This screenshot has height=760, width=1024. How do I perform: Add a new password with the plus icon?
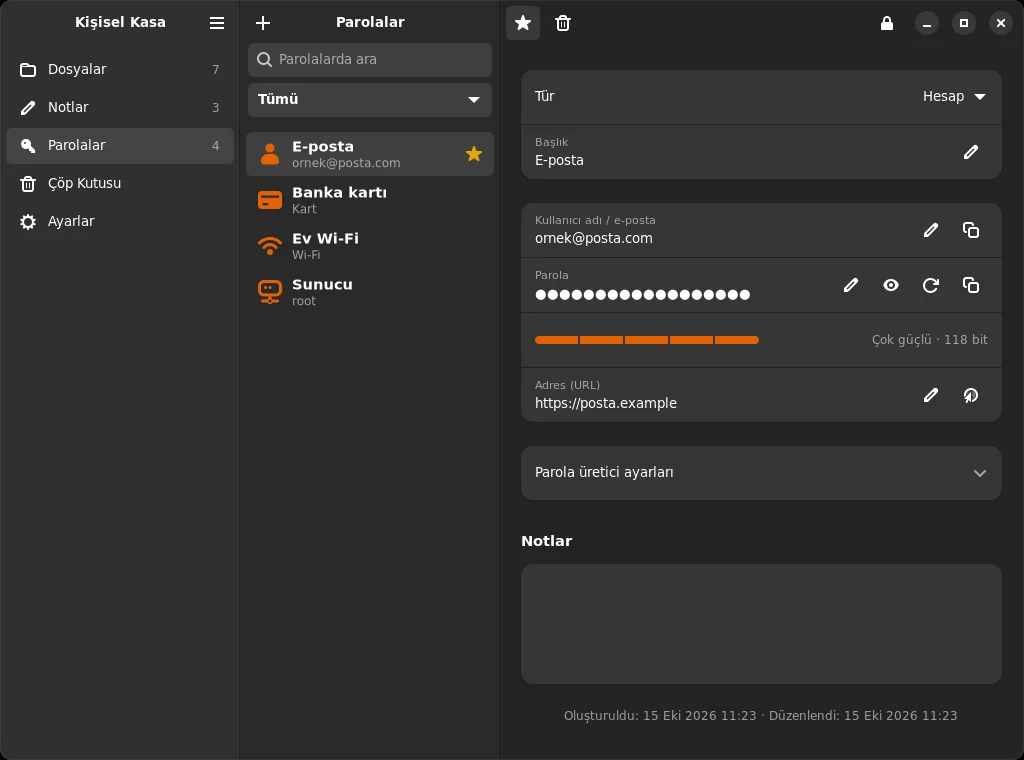tap(263, 23)
